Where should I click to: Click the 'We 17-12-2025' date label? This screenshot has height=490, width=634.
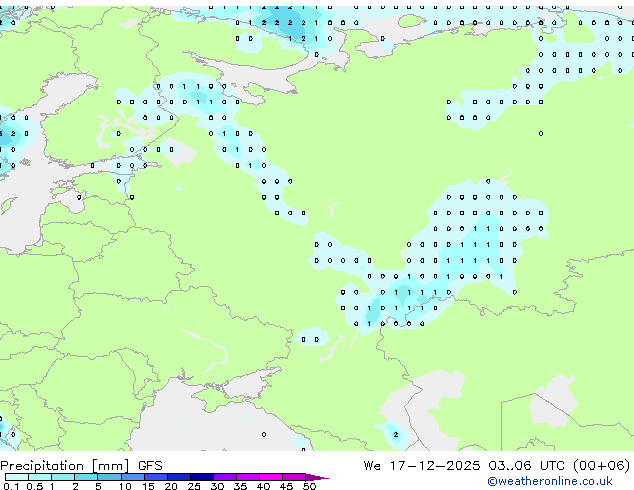coord(422,466)
